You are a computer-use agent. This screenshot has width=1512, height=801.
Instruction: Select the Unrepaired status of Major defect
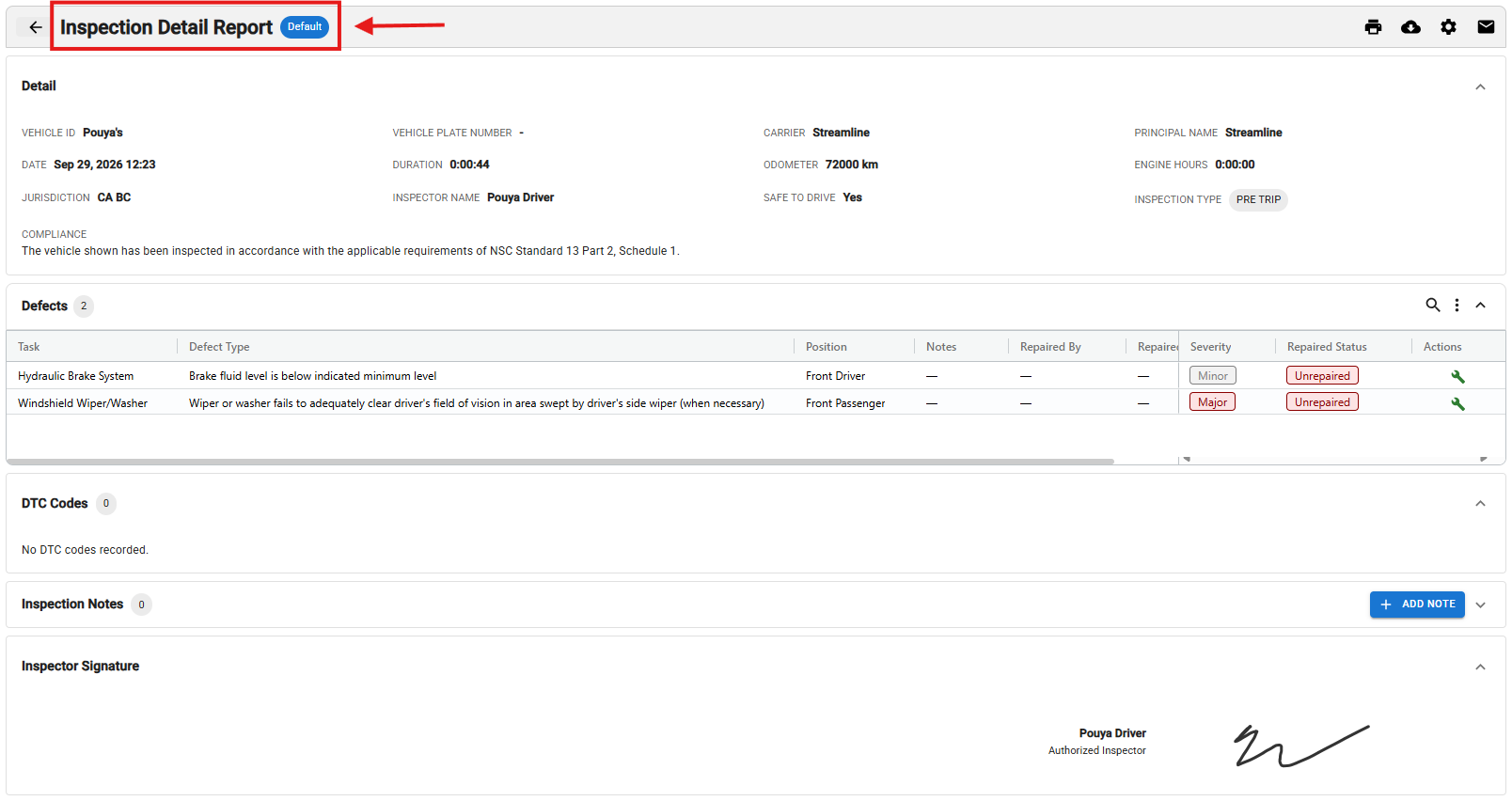(x=1322, y=402)
